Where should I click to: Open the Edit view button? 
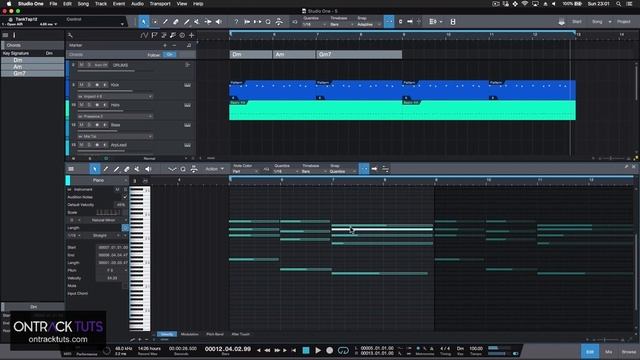click(590, 351)
